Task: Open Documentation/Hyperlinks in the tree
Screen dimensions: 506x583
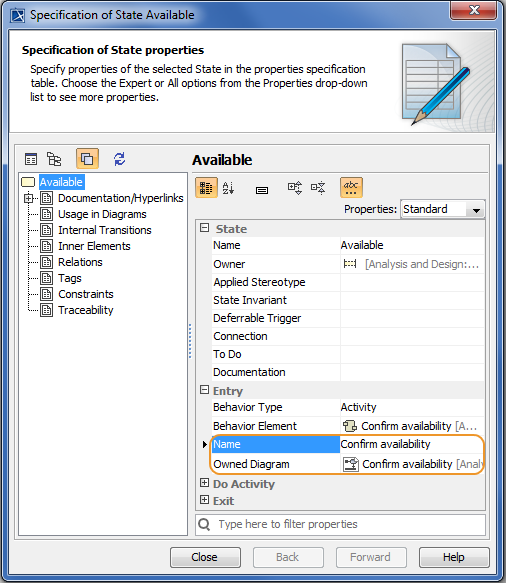Action: pyautogui.click(x=120, y=198)
